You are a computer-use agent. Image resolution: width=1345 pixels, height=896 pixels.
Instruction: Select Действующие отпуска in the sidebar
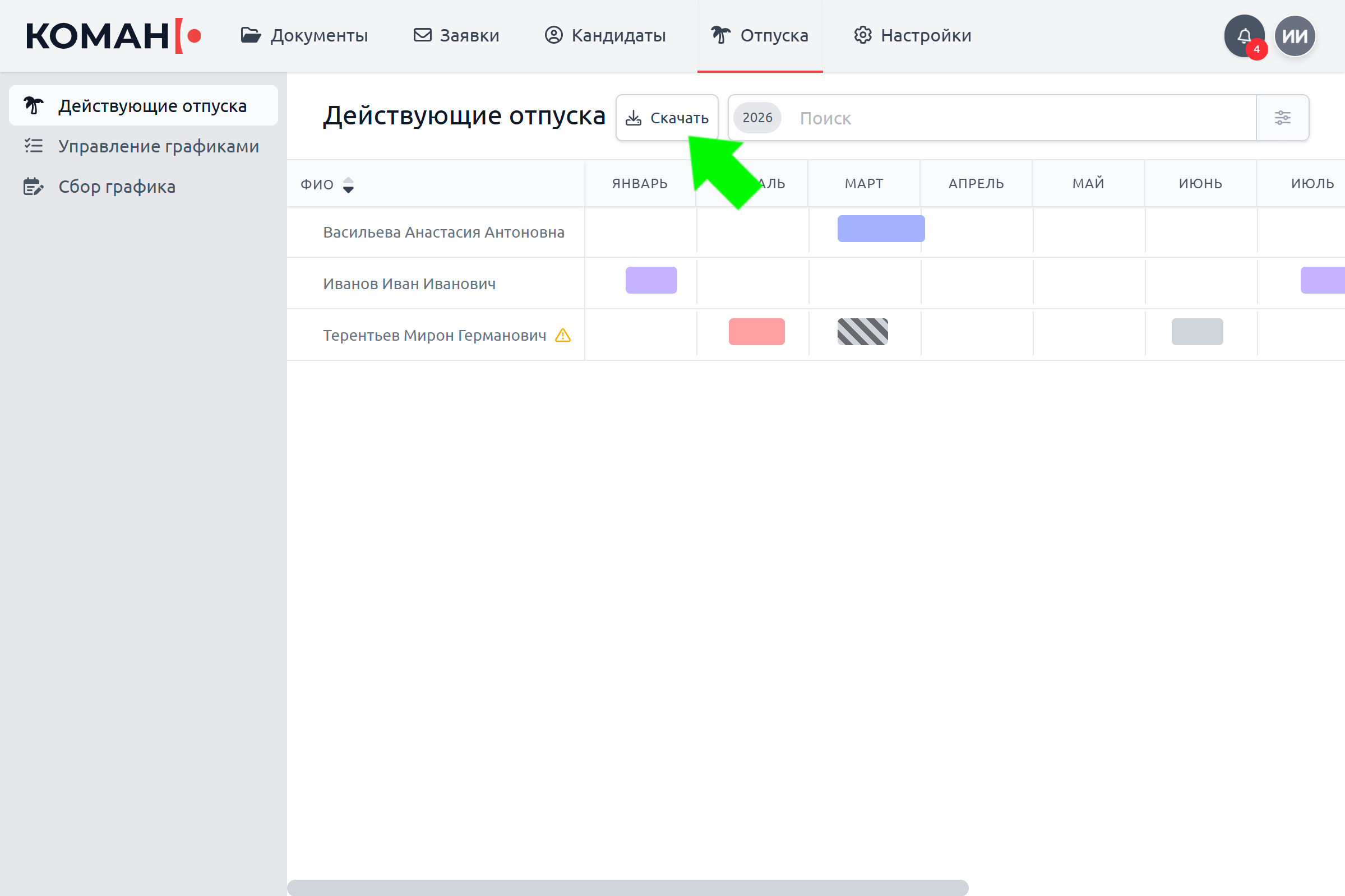coord(152,106)
